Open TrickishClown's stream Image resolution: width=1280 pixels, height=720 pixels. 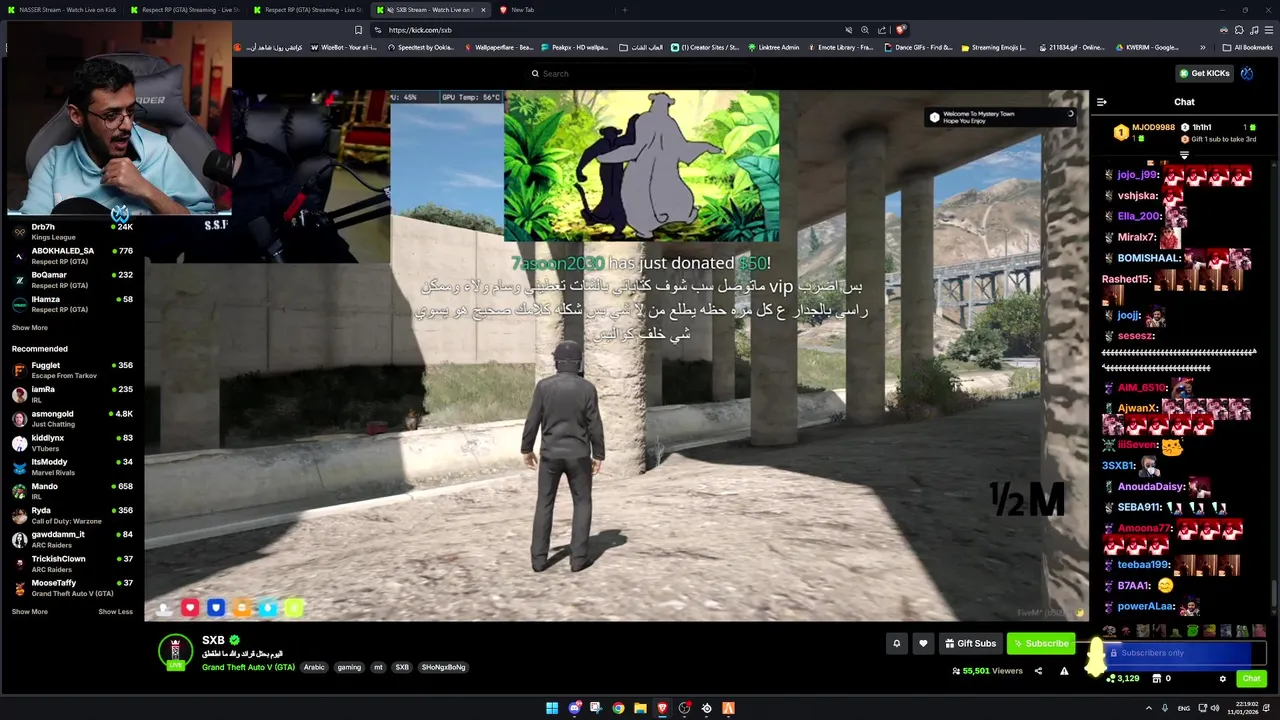72,564
